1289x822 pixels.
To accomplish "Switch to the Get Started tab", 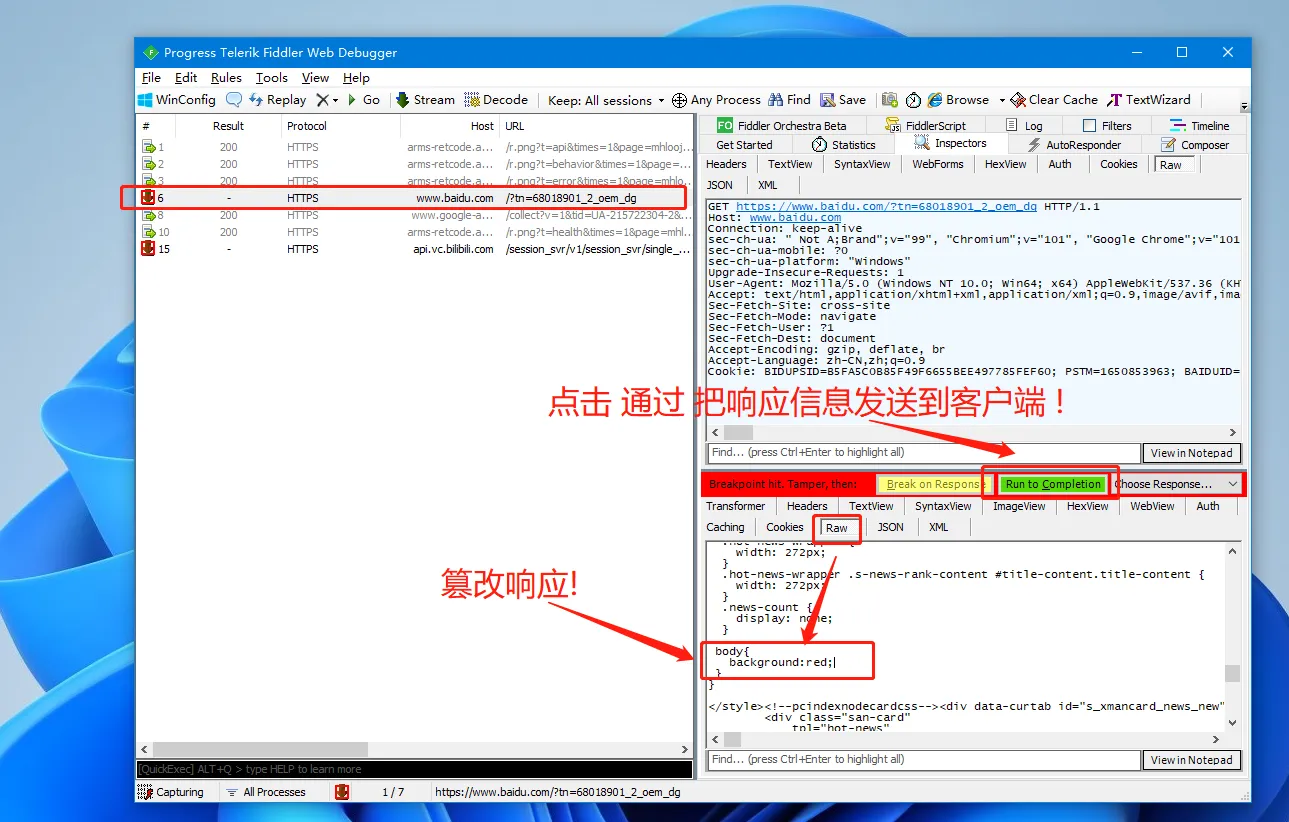I will tap(744, 144).
